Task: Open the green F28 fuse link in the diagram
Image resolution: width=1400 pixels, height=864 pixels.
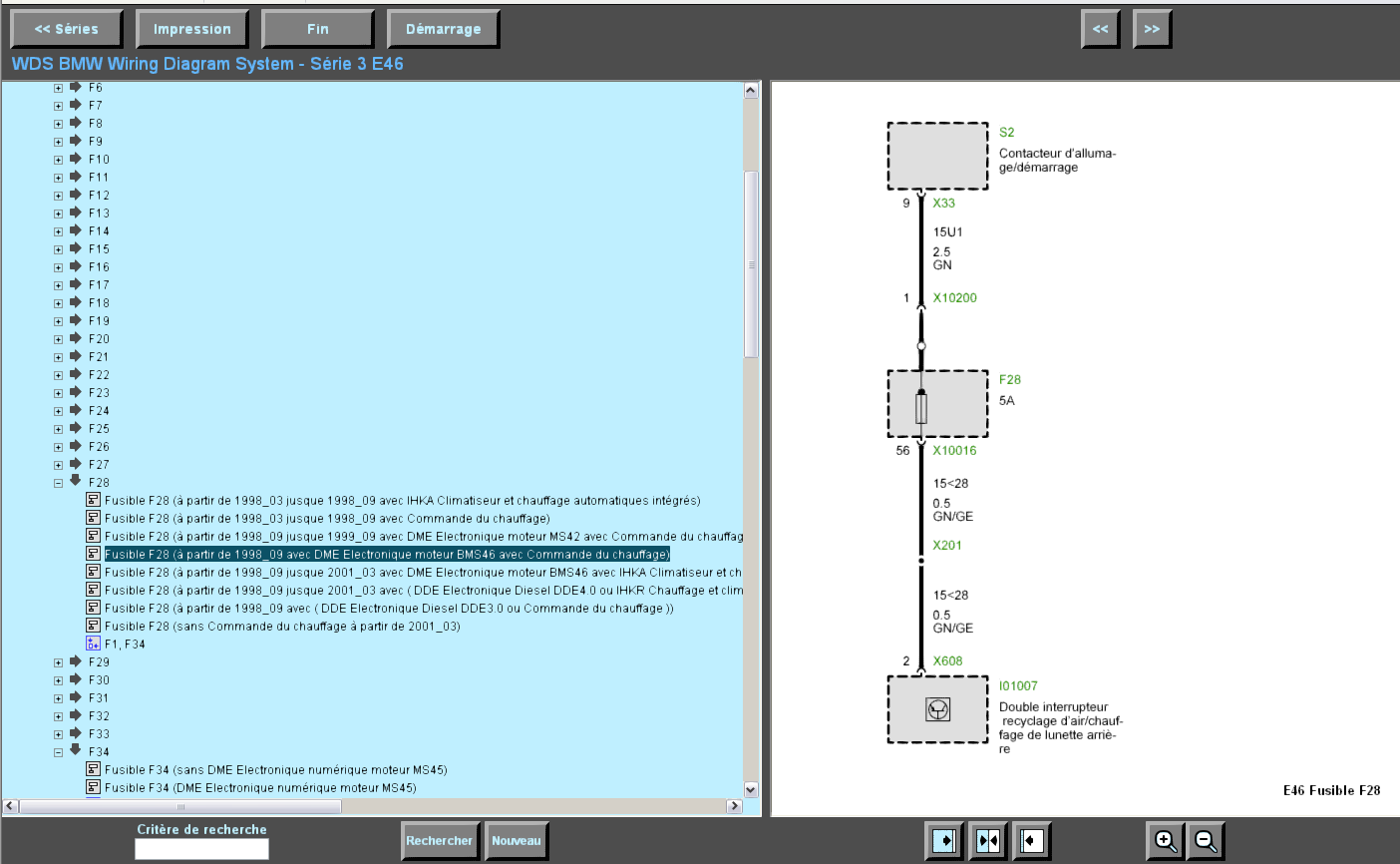Action: tap(1010, 379)
